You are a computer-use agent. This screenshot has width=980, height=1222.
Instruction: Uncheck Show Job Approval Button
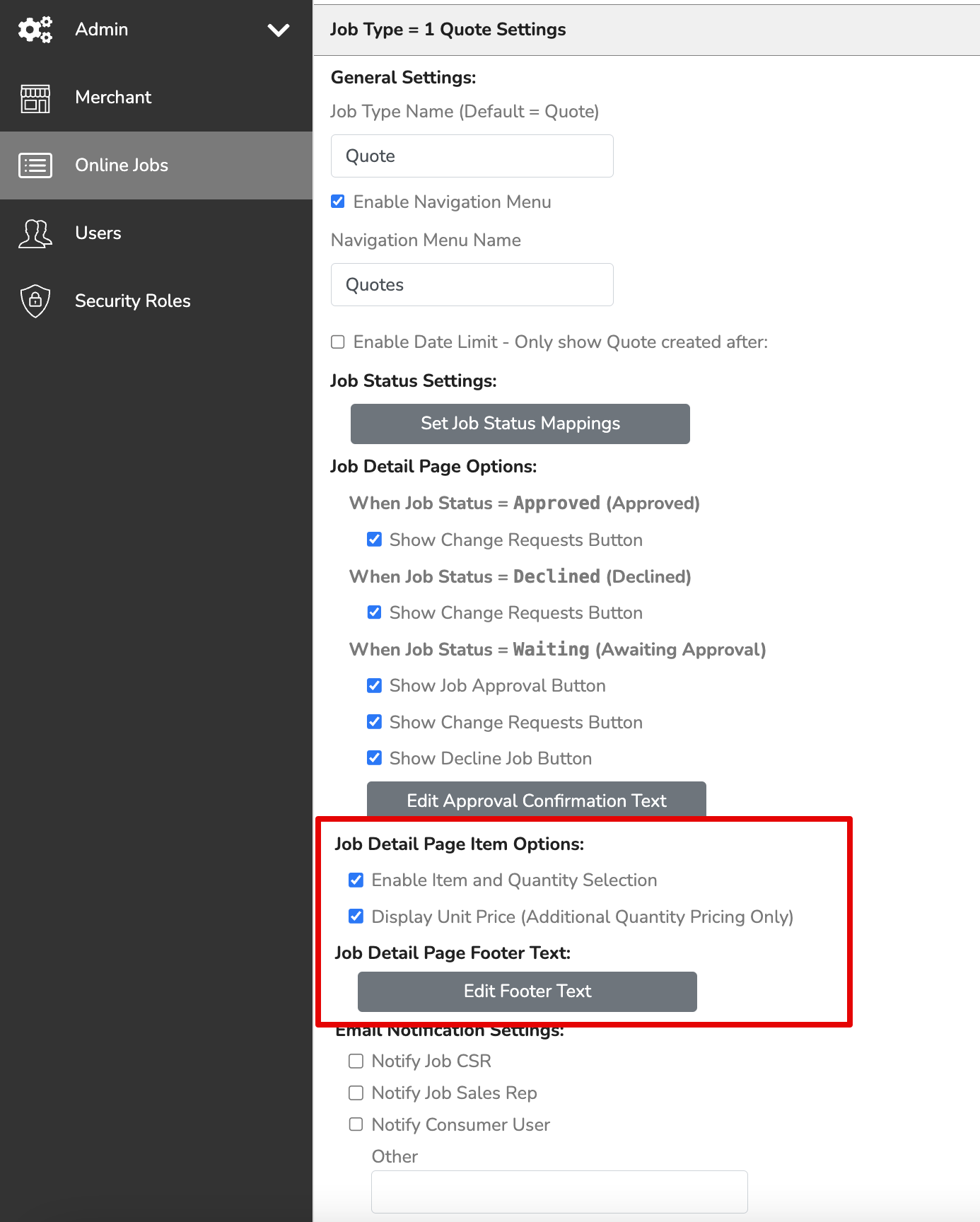(x=375, y=685)
